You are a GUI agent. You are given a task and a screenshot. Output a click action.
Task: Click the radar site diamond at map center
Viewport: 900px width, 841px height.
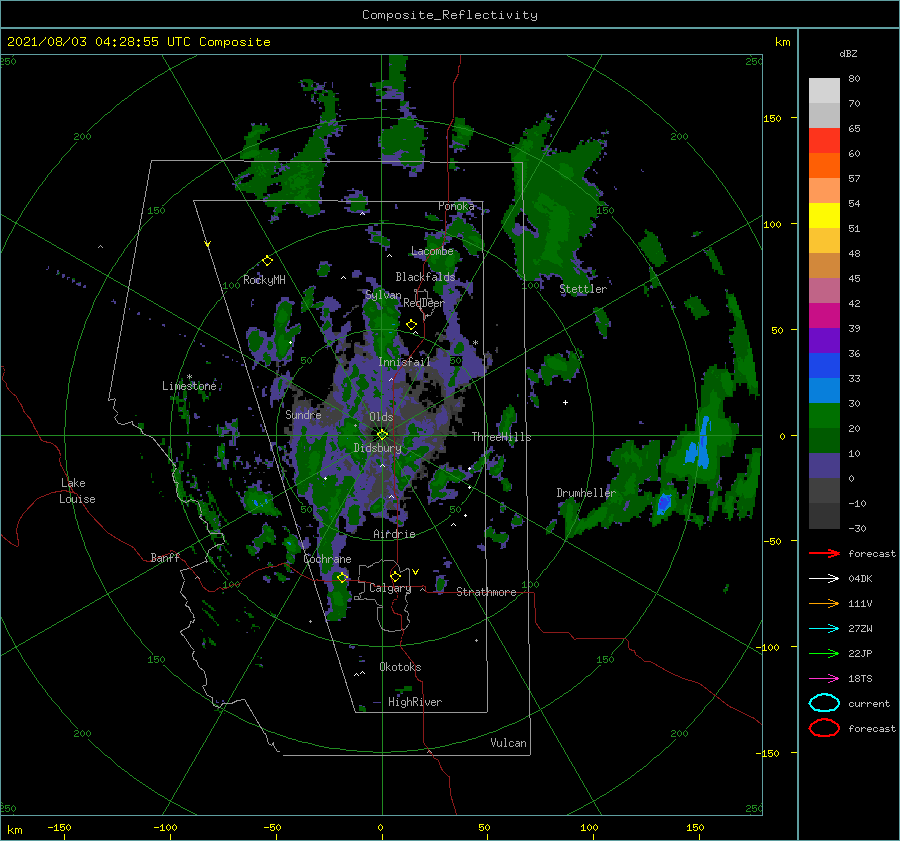pos(382,435)
